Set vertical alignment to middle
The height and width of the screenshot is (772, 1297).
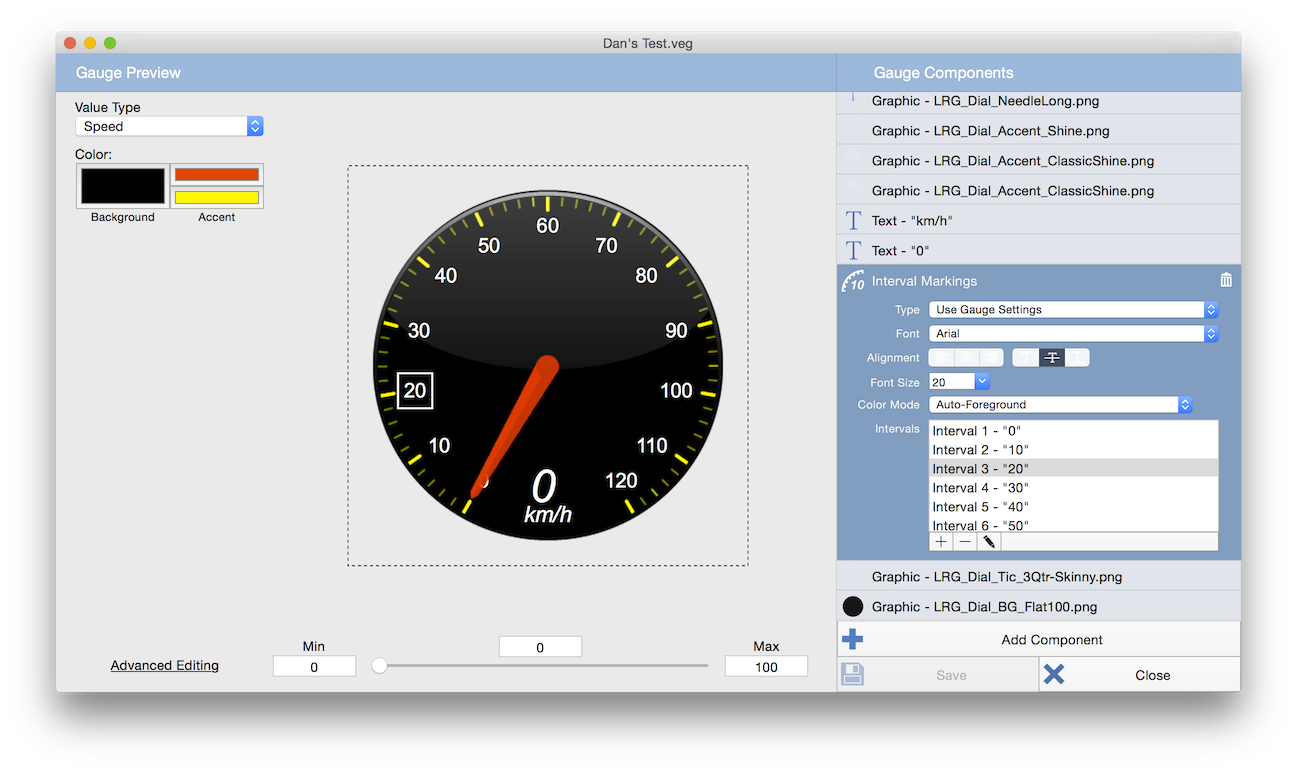pos(1051,358)
